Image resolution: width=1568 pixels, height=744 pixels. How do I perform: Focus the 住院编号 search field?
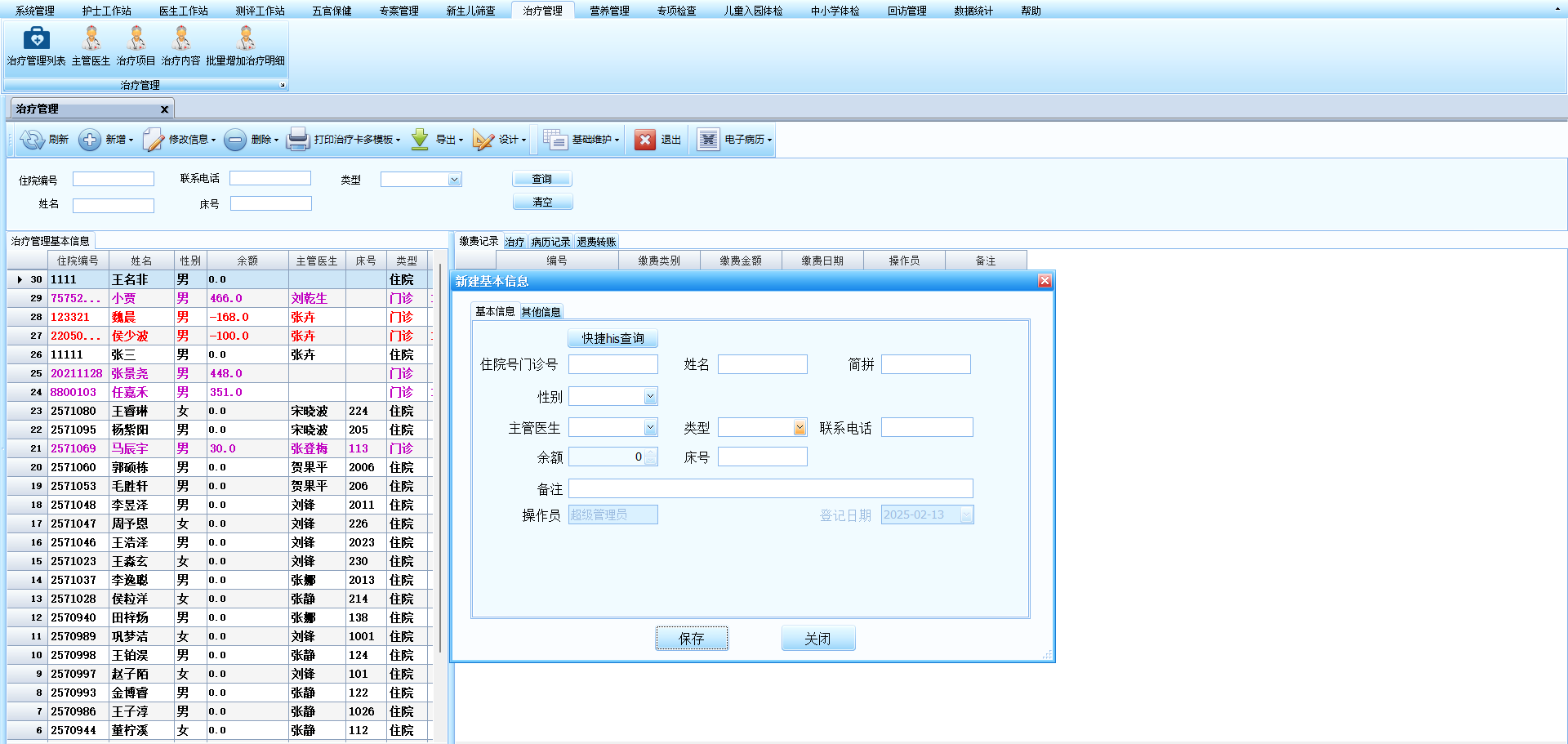(x=114, y=179)
